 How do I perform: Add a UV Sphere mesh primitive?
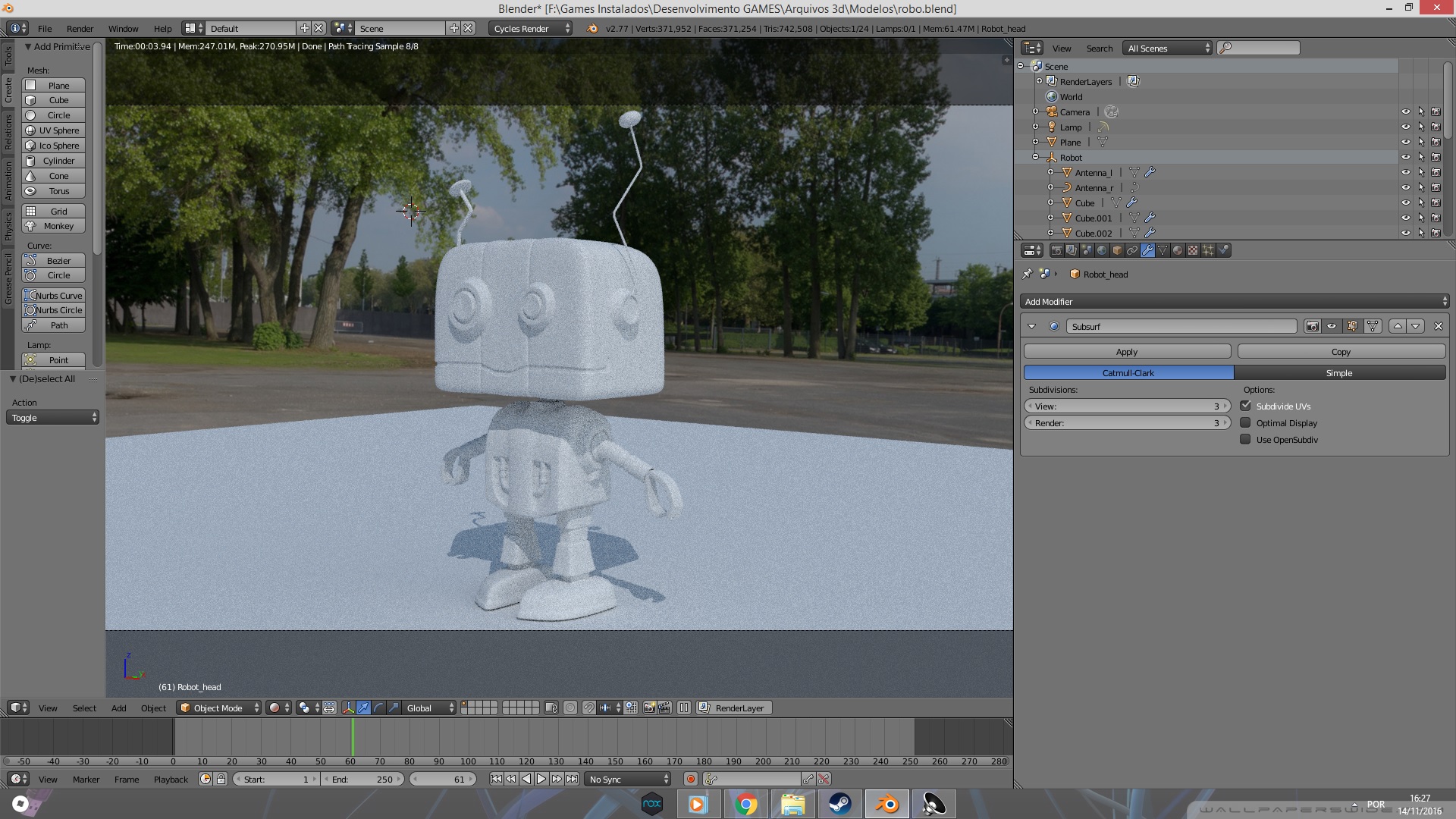click(53, 130)
